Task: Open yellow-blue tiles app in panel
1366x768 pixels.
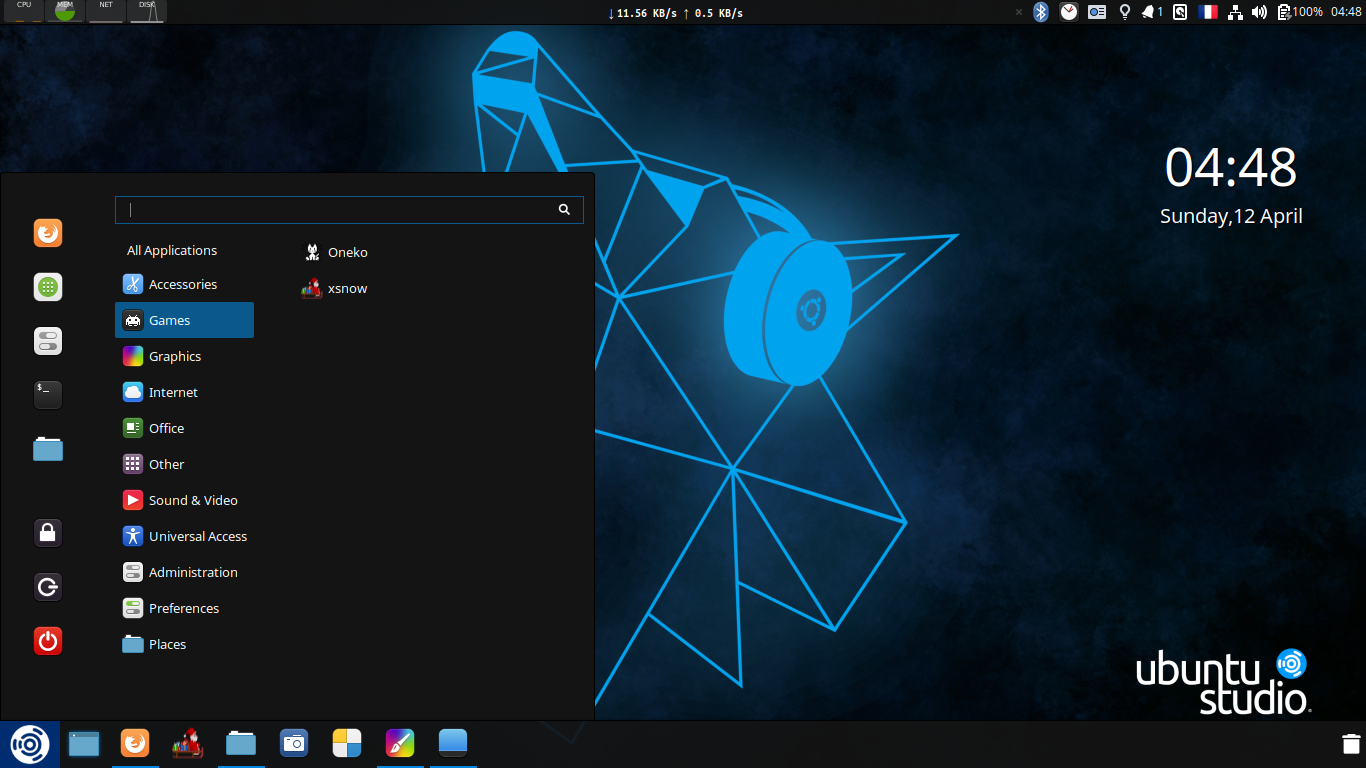Action: point(347,743)
